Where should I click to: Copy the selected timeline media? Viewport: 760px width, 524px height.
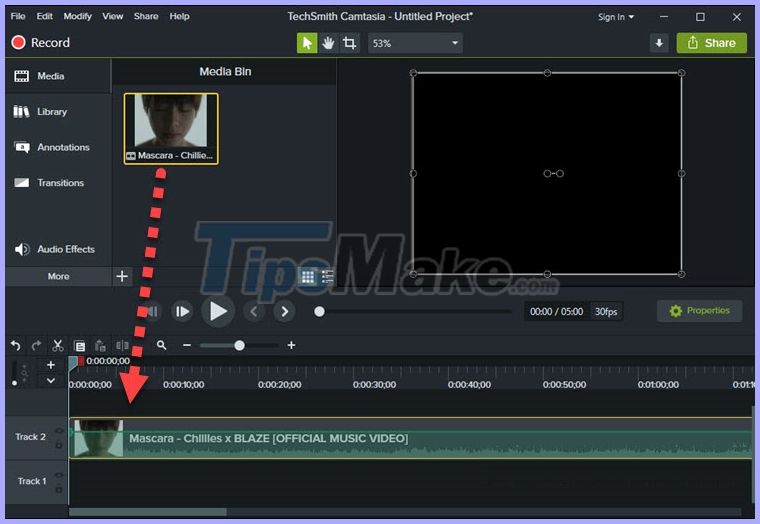79,346
